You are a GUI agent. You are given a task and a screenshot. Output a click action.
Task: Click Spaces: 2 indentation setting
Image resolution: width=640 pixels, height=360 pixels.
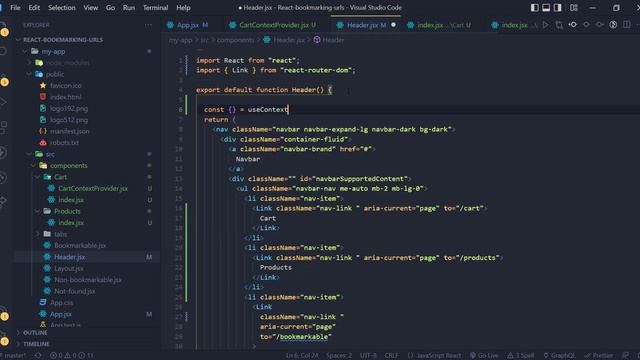pos(339,356)
